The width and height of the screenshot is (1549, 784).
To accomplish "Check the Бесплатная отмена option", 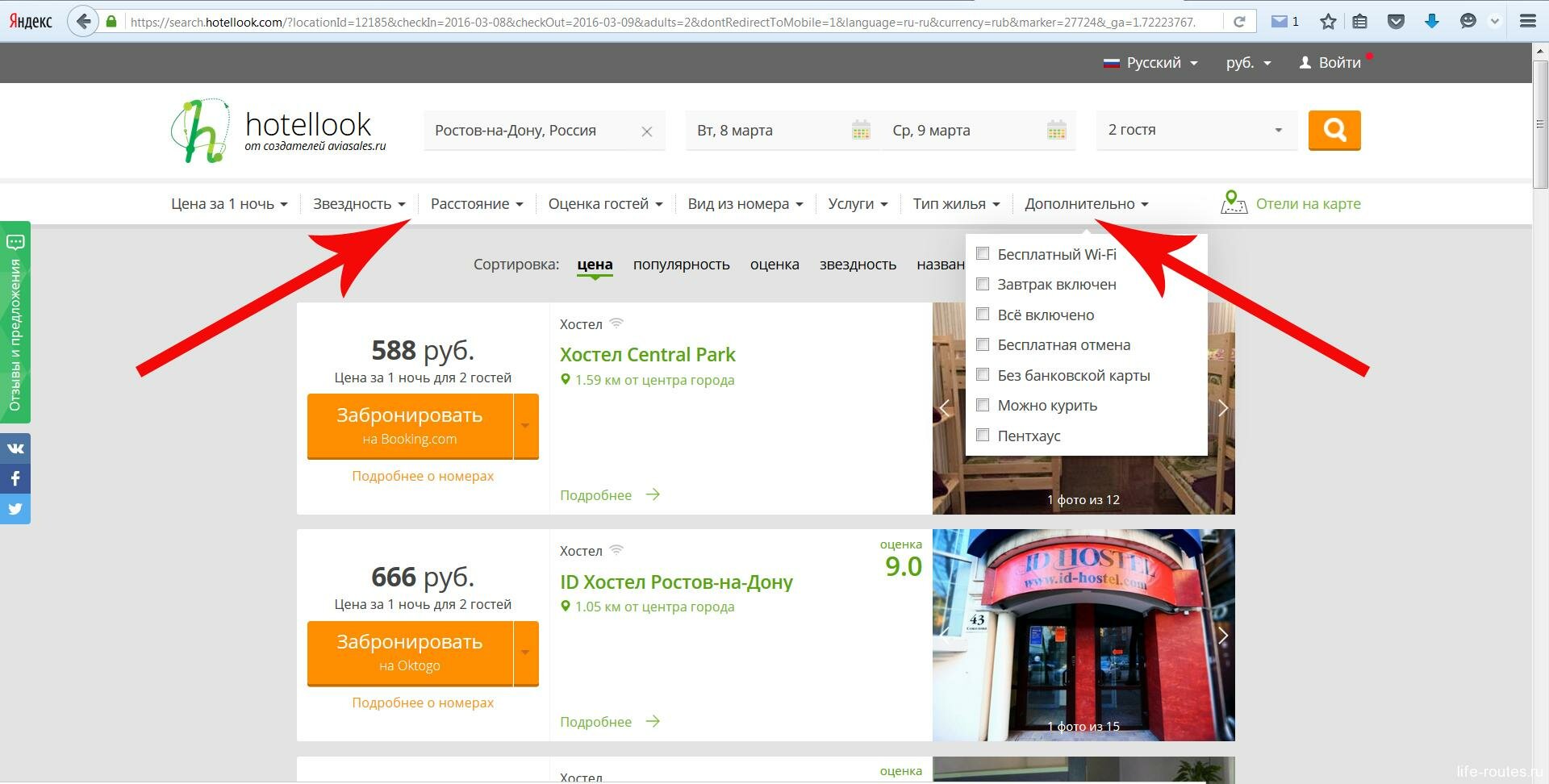I will pyautogui.click(x=983, y=344).
